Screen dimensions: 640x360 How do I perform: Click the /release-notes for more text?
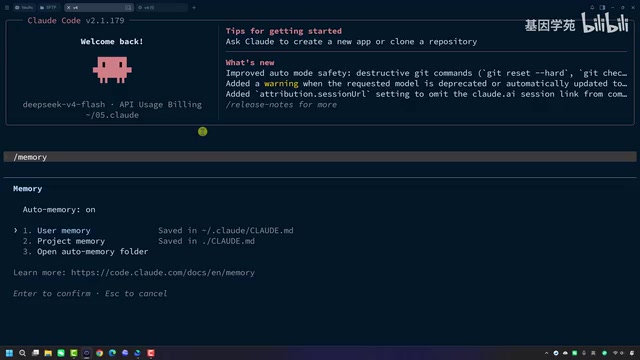pyautogui.click(x=281, y=105)
